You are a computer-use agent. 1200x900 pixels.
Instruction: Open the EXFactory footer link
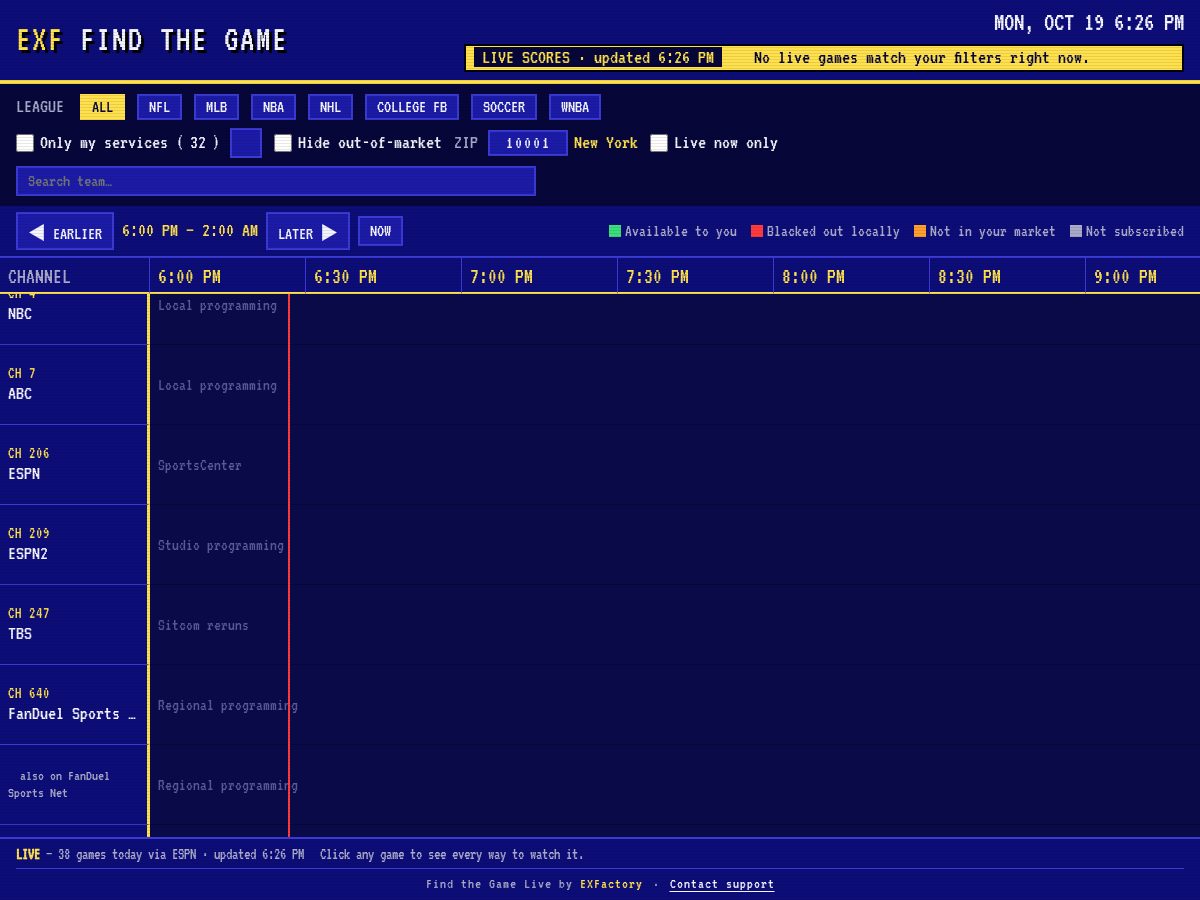click(611, 884)
